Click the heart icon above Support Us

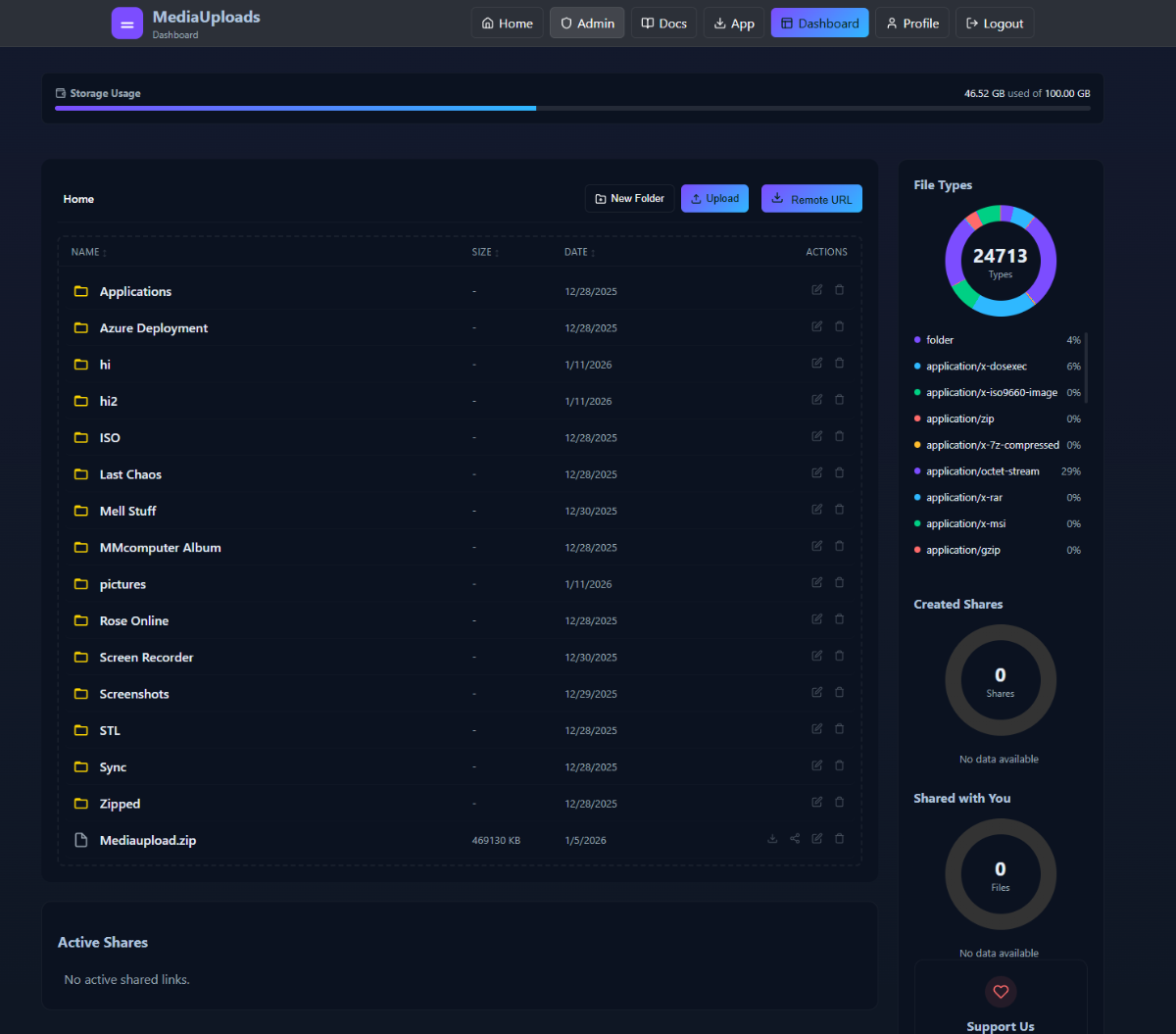(x=1001, y=992)
